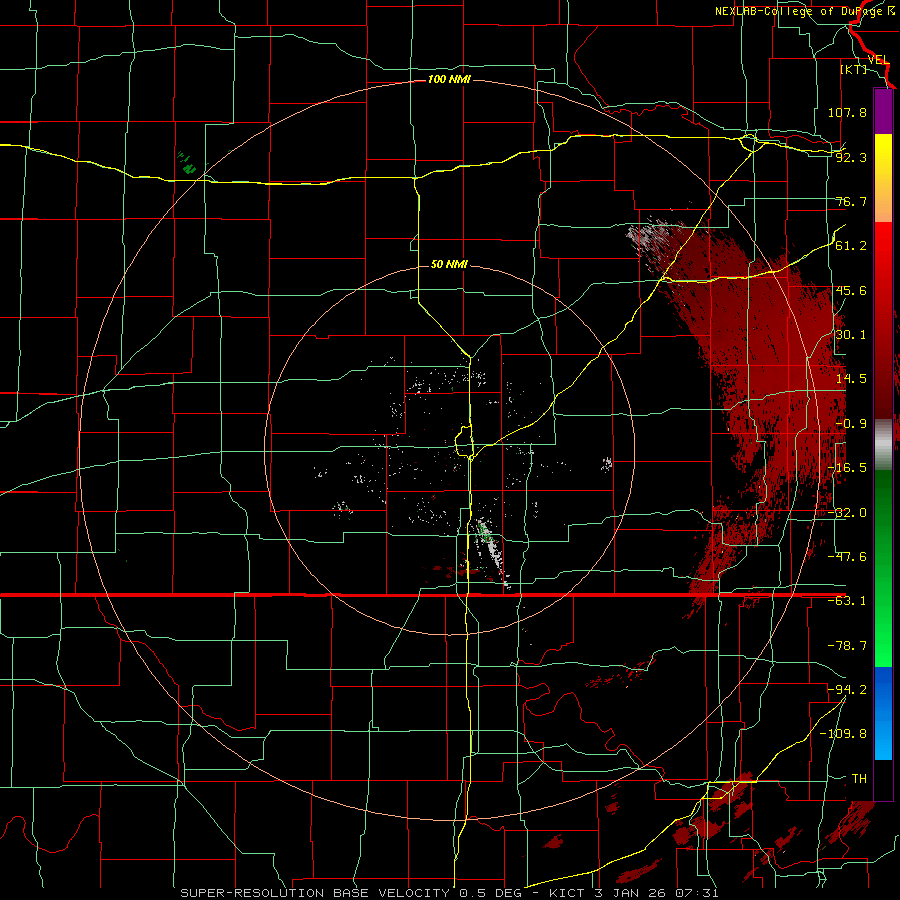Click the 100 NMI range ring label
This screenshot has height=900, width=900.
tap(449, 79)
